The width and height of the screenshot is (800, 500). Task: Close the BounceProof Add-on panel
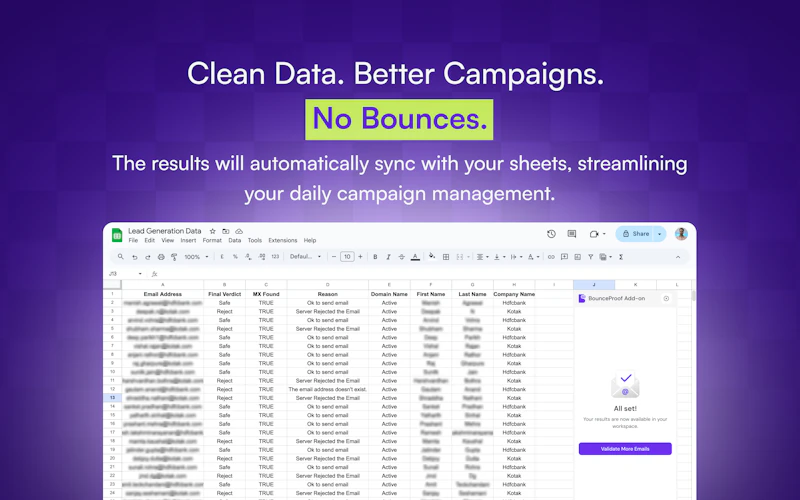pyautogui.click(x=666, y=298)
